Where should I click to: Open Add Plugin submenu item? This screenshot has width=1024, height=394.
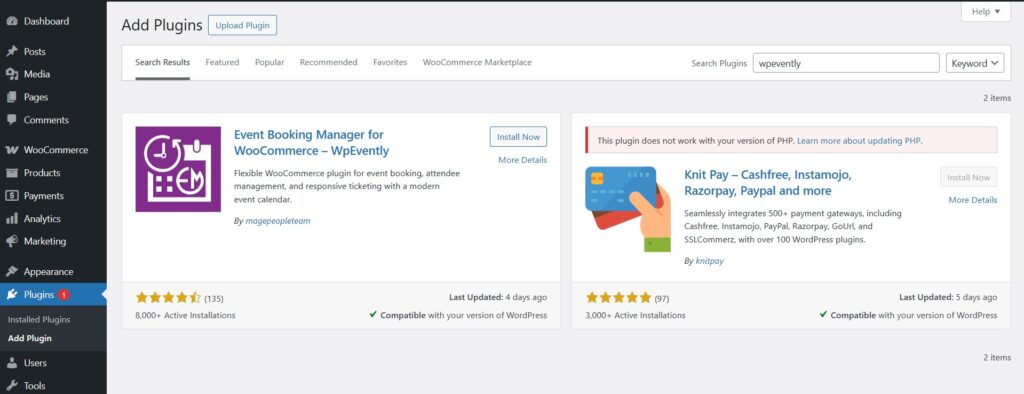click(x=29, y=338)
